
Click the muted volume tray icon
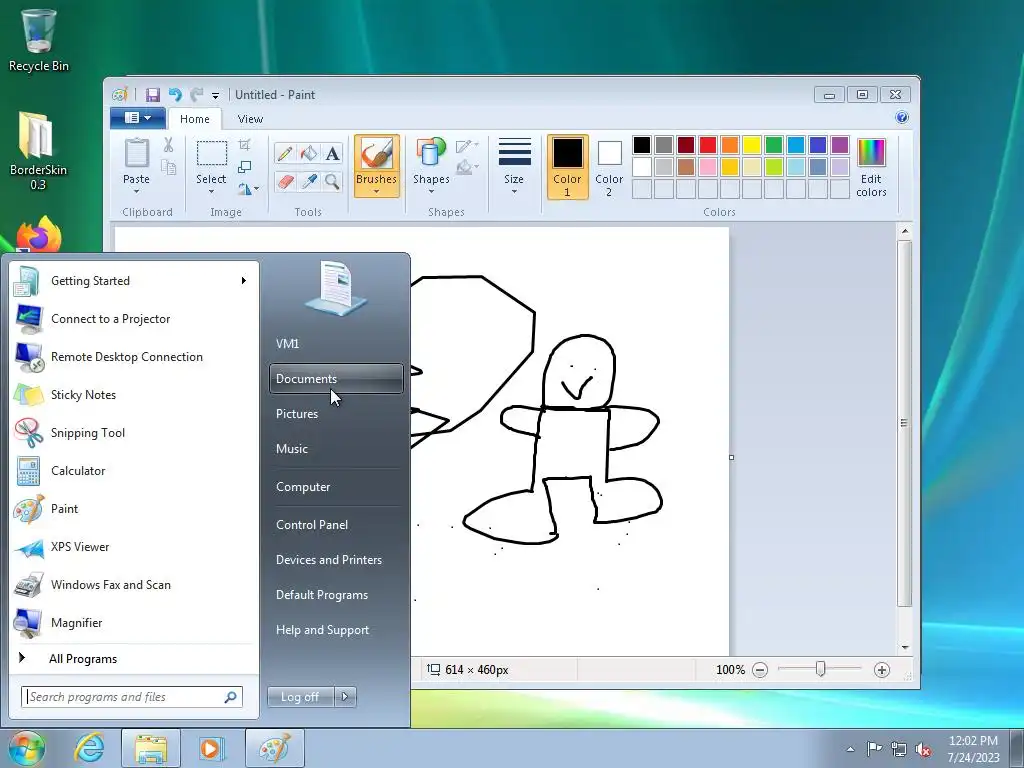pos(923,749)
